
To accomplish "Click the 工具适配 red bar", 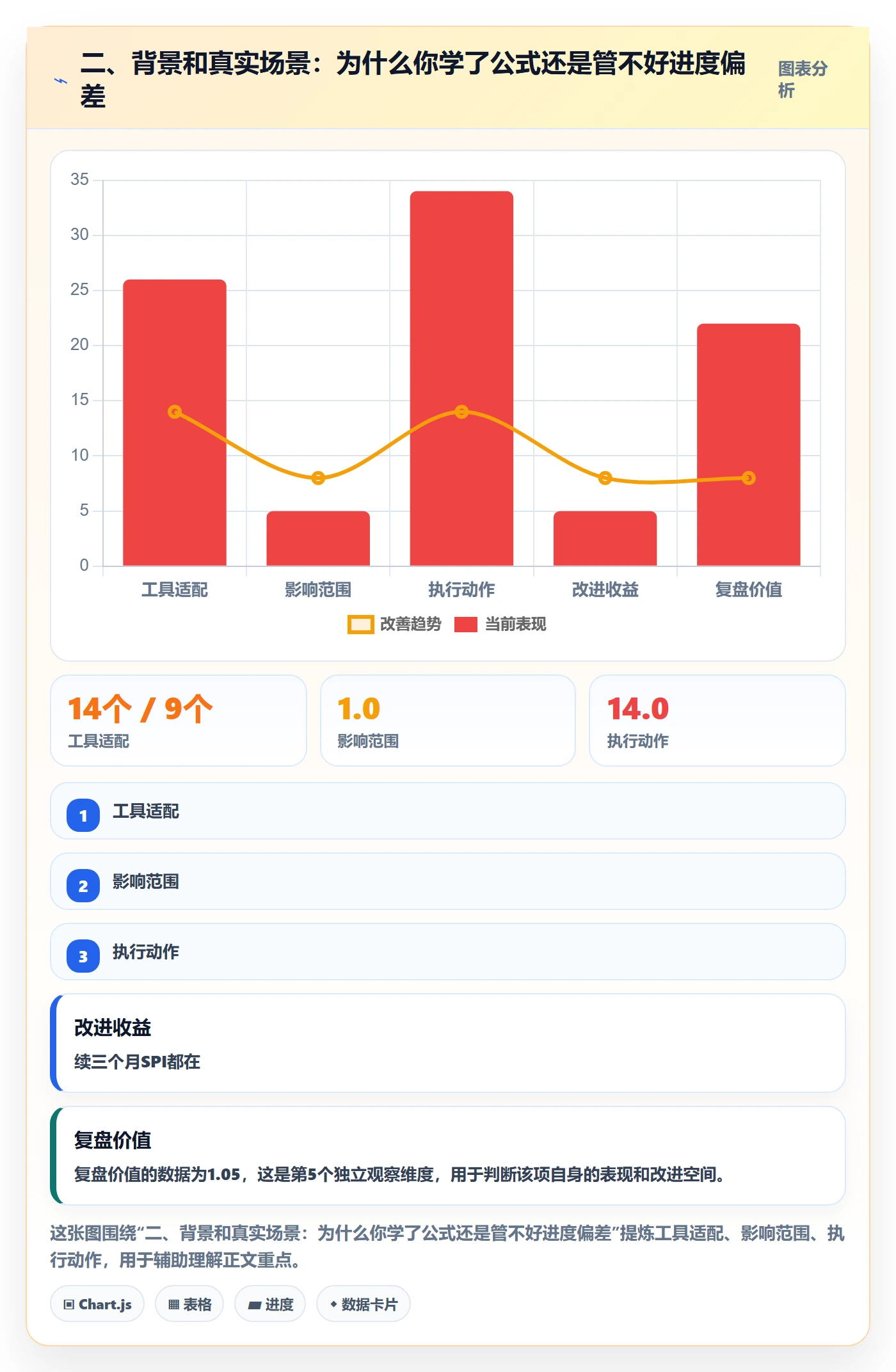I will (175, 422).
